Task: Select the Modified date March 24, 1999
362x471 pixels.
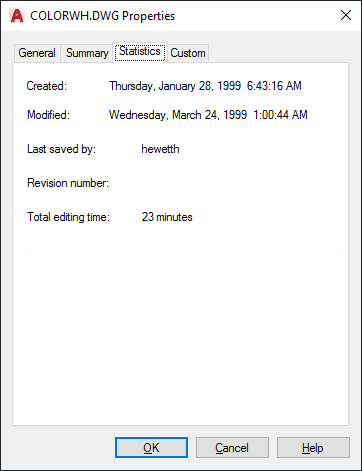Action: pos(208,115)
